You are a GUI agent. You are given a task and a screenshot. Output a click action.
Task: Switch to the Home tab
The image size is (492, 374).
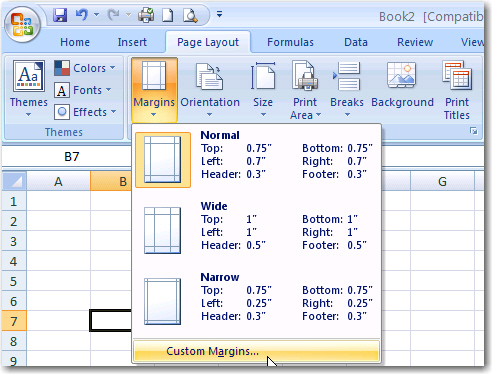(x=75, y=42)
